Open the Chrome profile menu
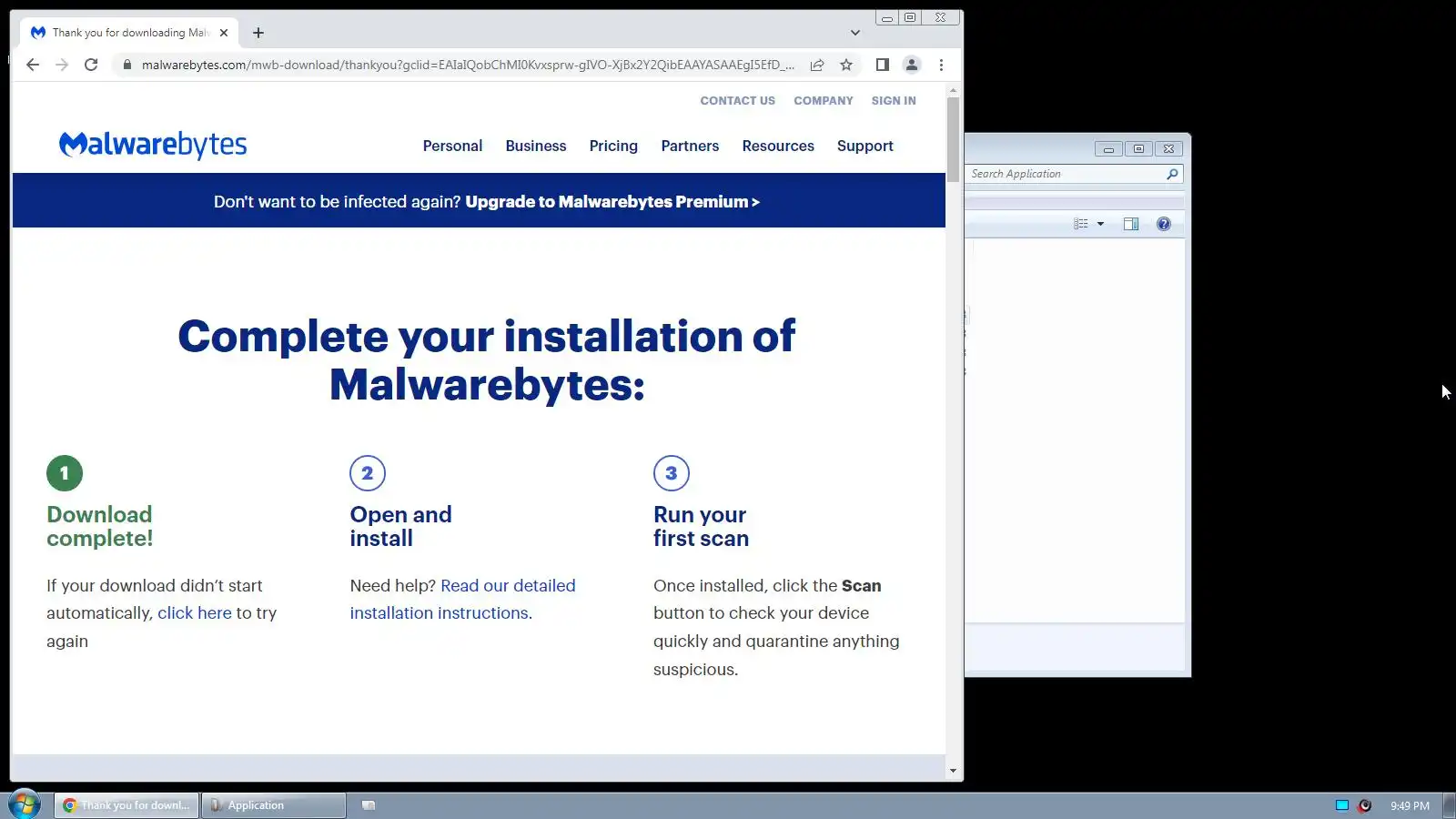Screen dimensions: 1456x819 pos(911,65)
